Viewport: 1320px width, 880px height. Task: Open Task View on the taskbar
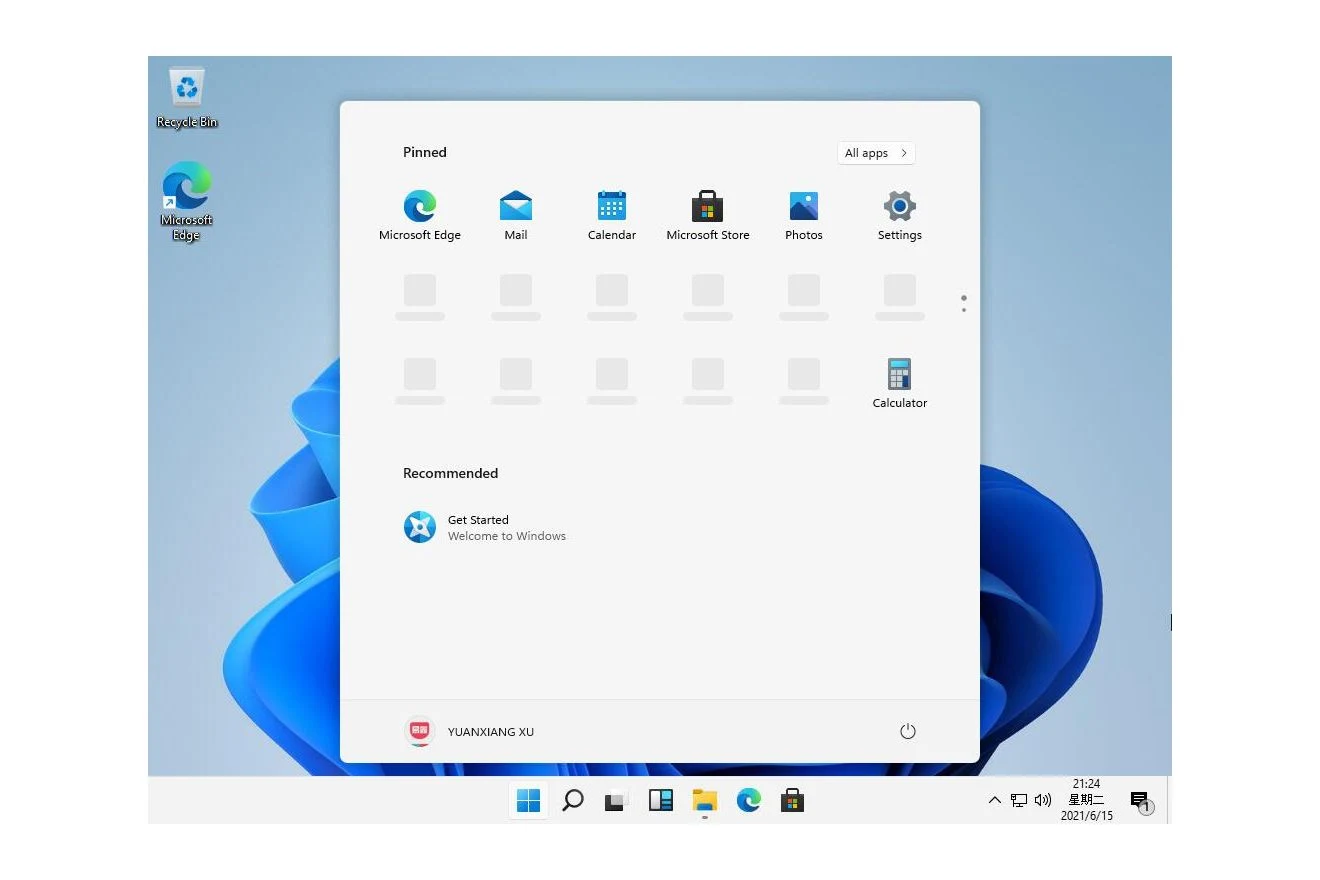coord(615,801)
